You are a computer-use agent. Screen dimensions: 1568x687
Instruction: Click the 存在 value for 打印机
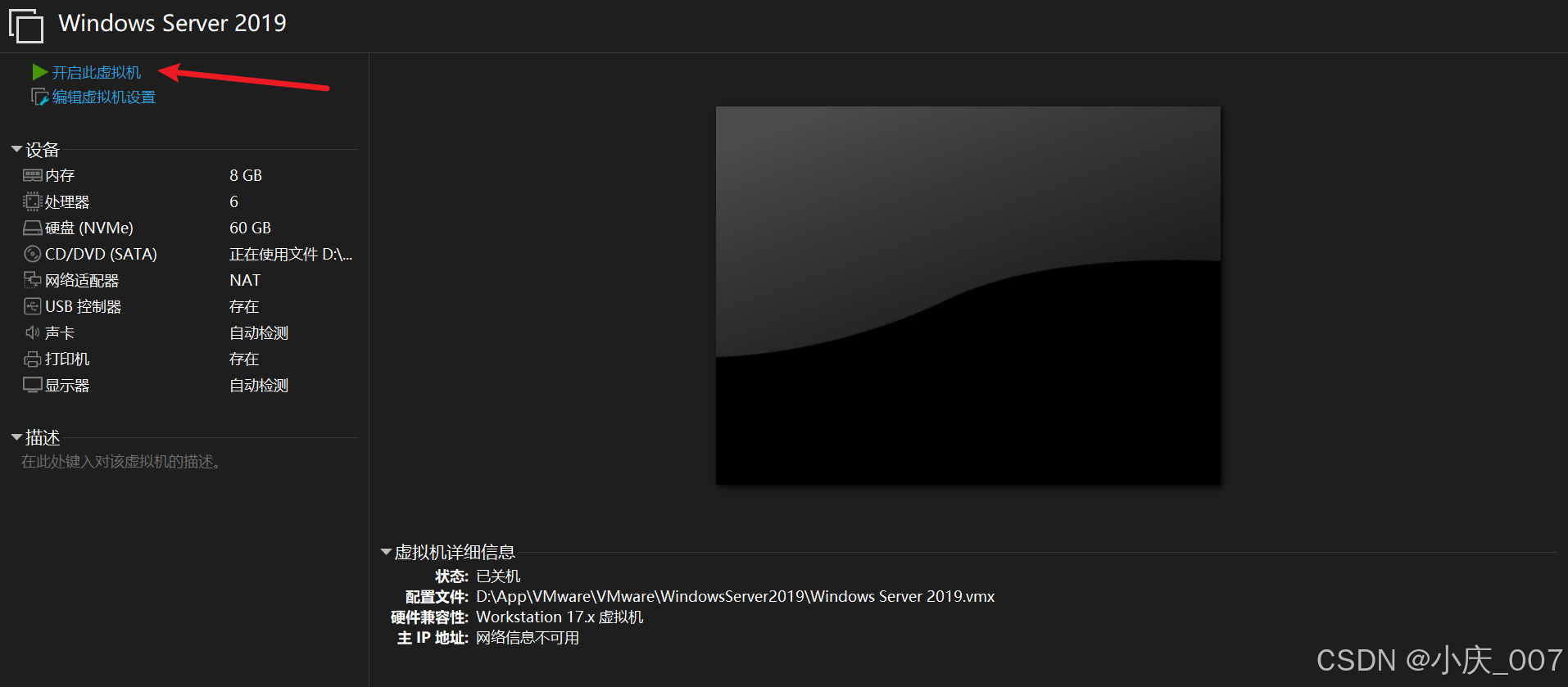[x=244, y=359]
